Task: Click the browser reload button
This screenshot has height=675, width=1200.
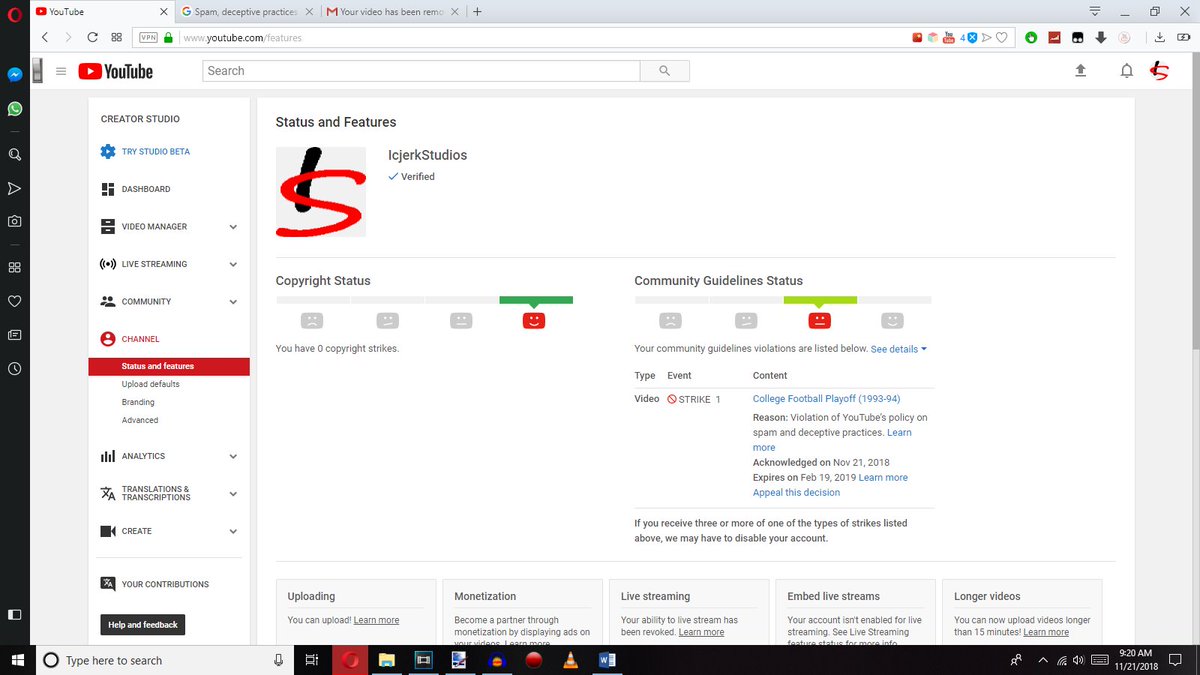Action: (92, 37)
